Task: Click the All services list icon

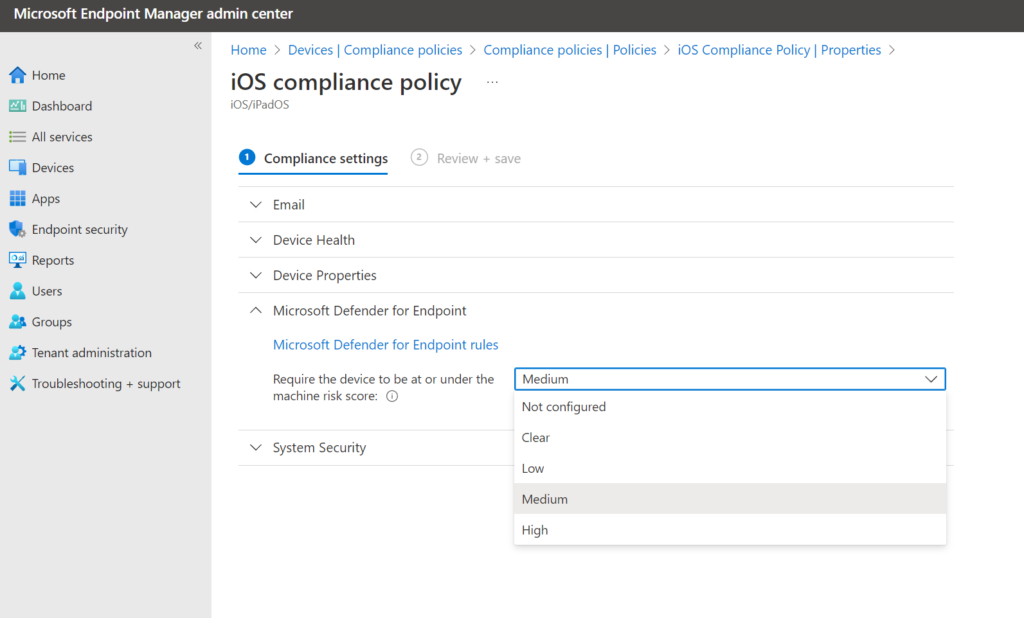Action: tap(18, 137)
